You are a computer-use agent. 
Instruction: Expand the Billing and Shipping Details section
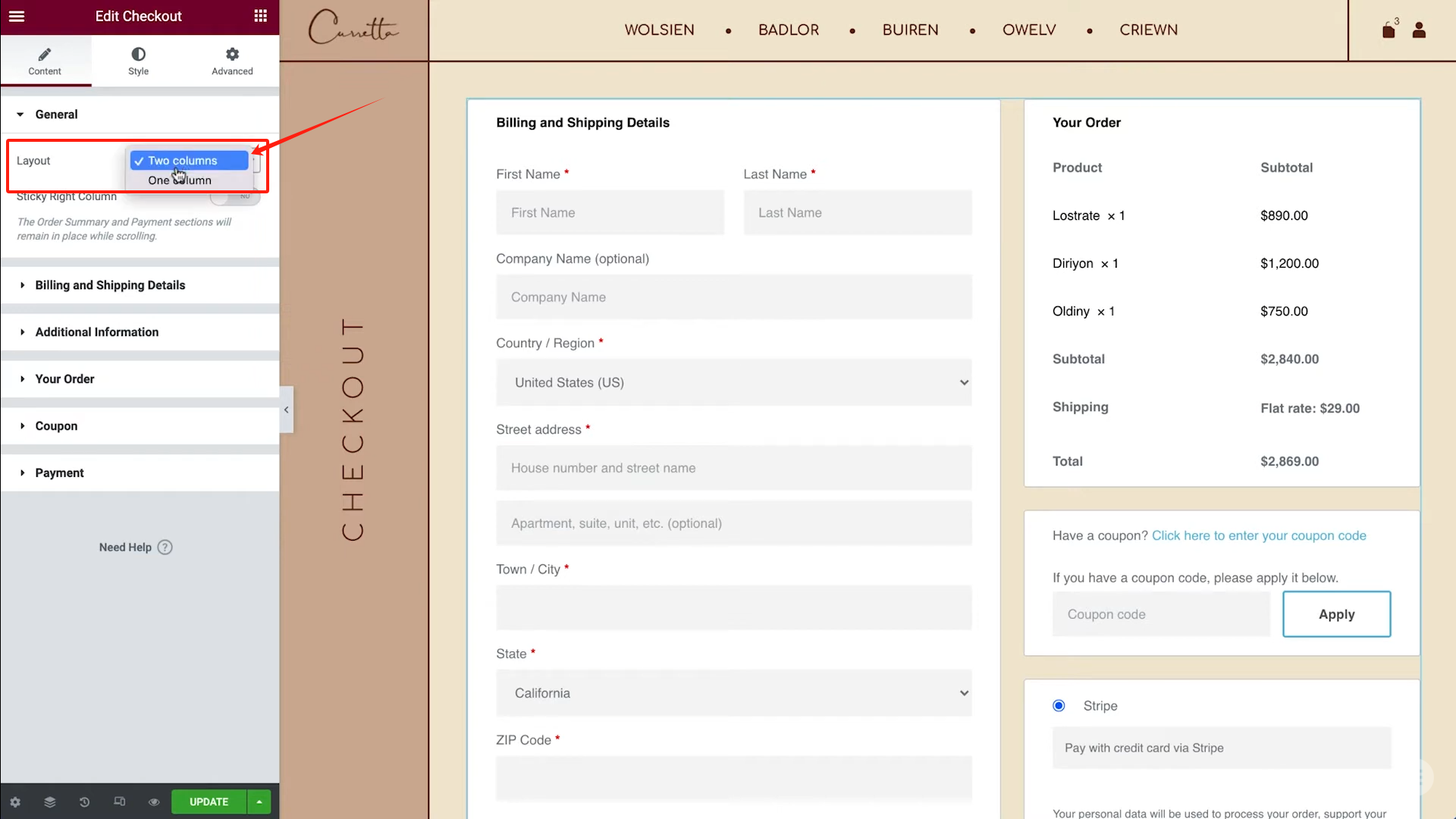click(110, 285)
